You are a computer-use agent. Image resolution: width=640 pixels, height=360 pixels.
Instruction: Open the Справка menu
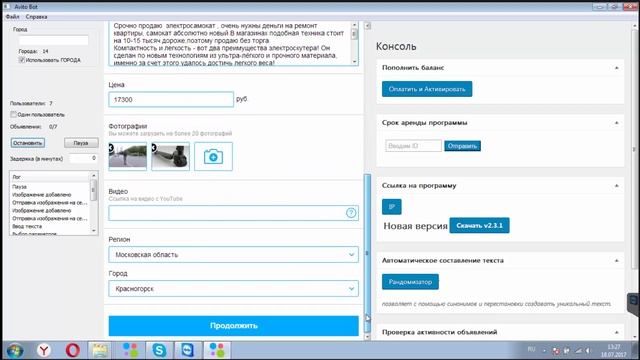click(36, 17)
